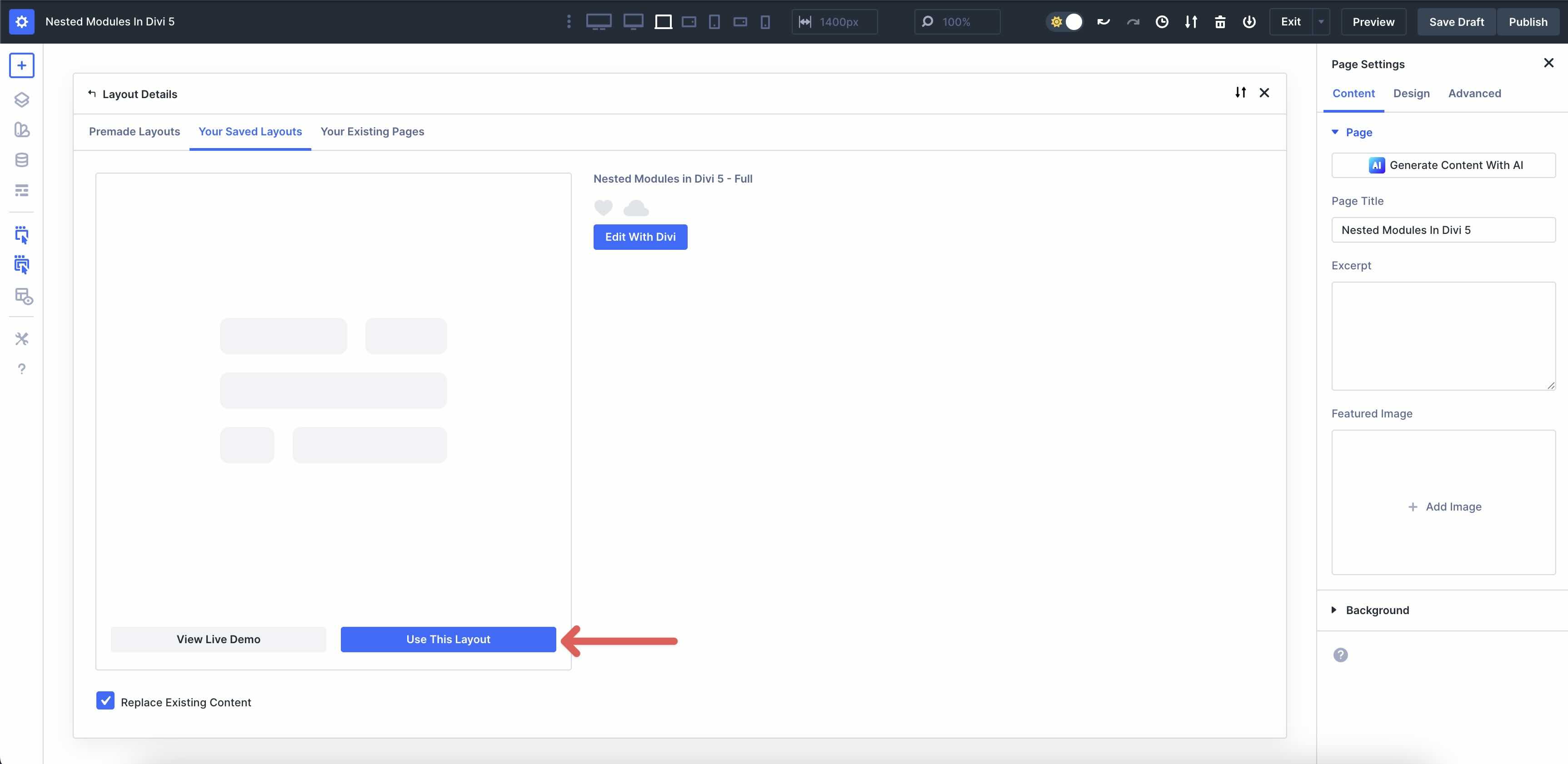The width and height of the screenshot is (1568, 764).
Task: Select the tablet preview icon
Action: [714, 21]
